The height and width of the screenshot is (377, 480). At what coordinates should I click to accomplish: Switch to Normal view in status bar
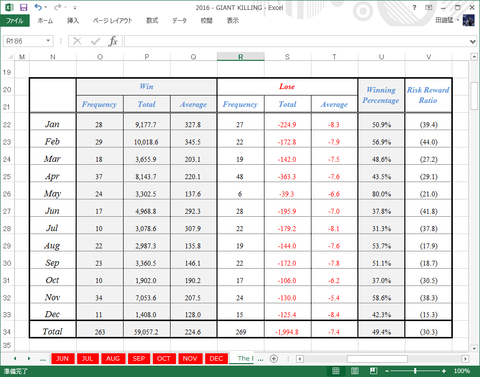click(336, 371)
